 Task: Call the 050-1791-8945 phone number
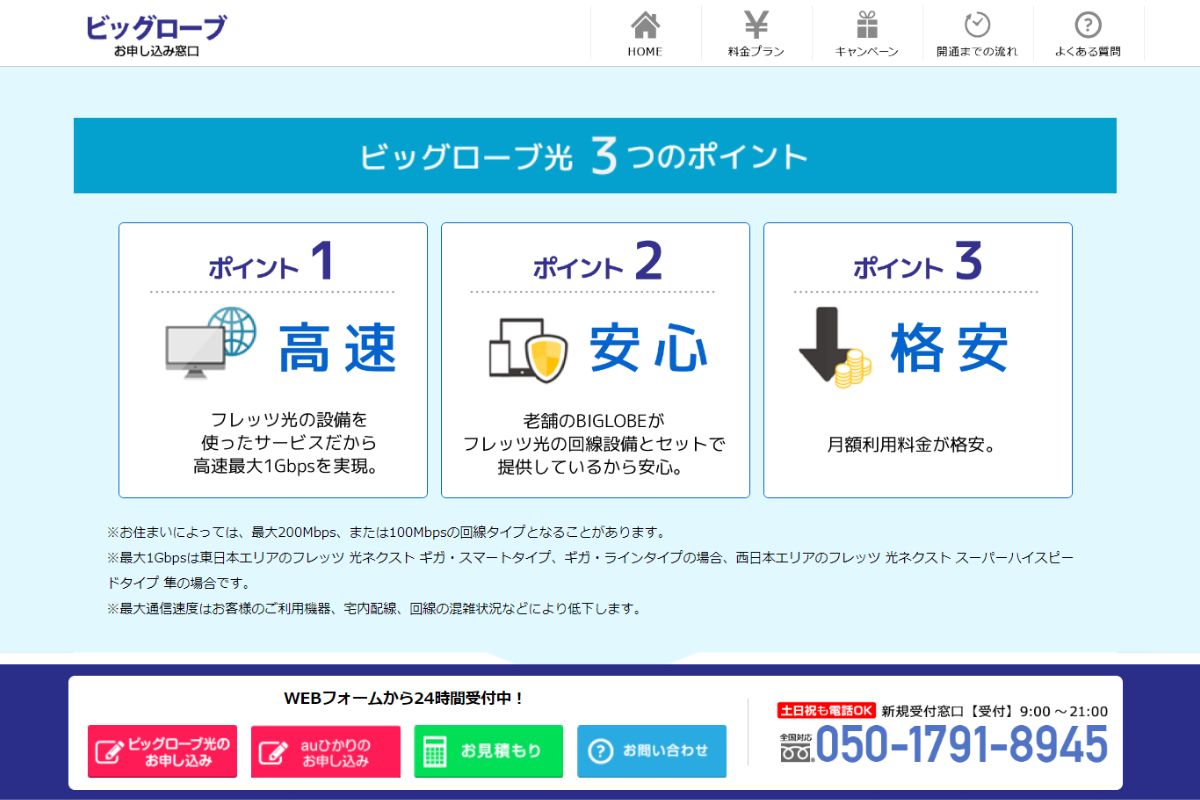[x=961, y=745]
